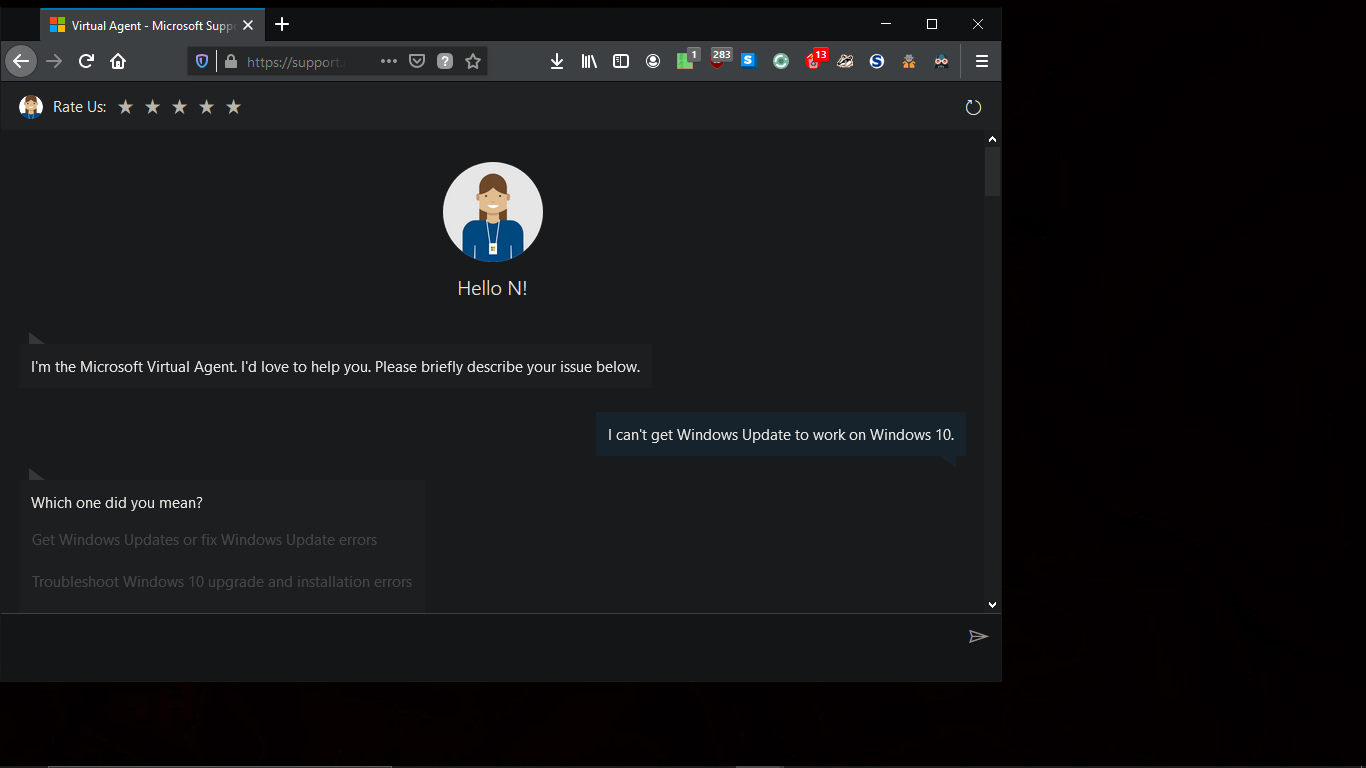The image size is (1366, 768).
Task: Toggle the Firefox sidebar view
Action: tap(621, 61)
